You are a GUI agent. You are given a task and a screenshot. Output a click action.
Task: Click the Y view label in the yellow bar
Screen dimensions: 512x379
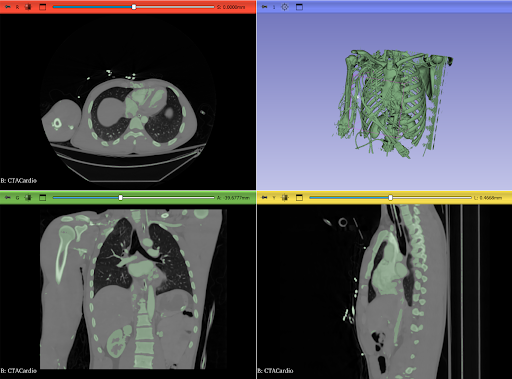coord(274,198)
